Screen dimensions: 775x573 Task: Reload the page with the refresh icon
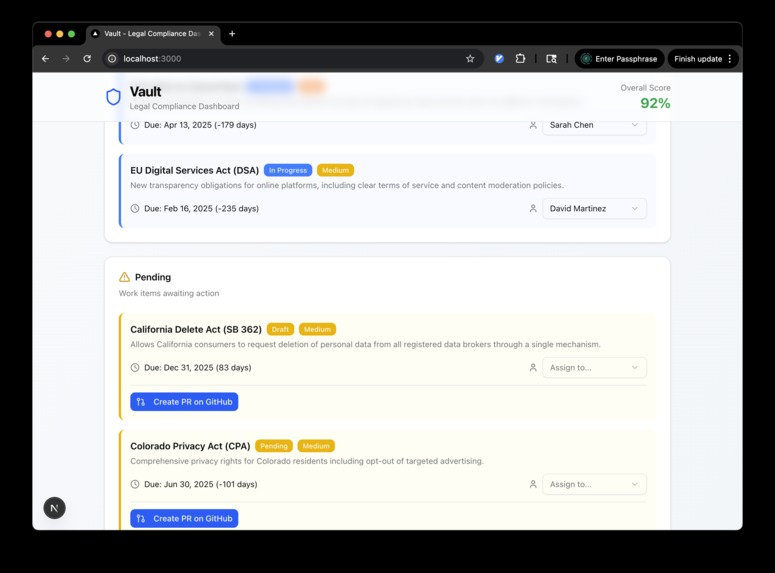(87, 59)
